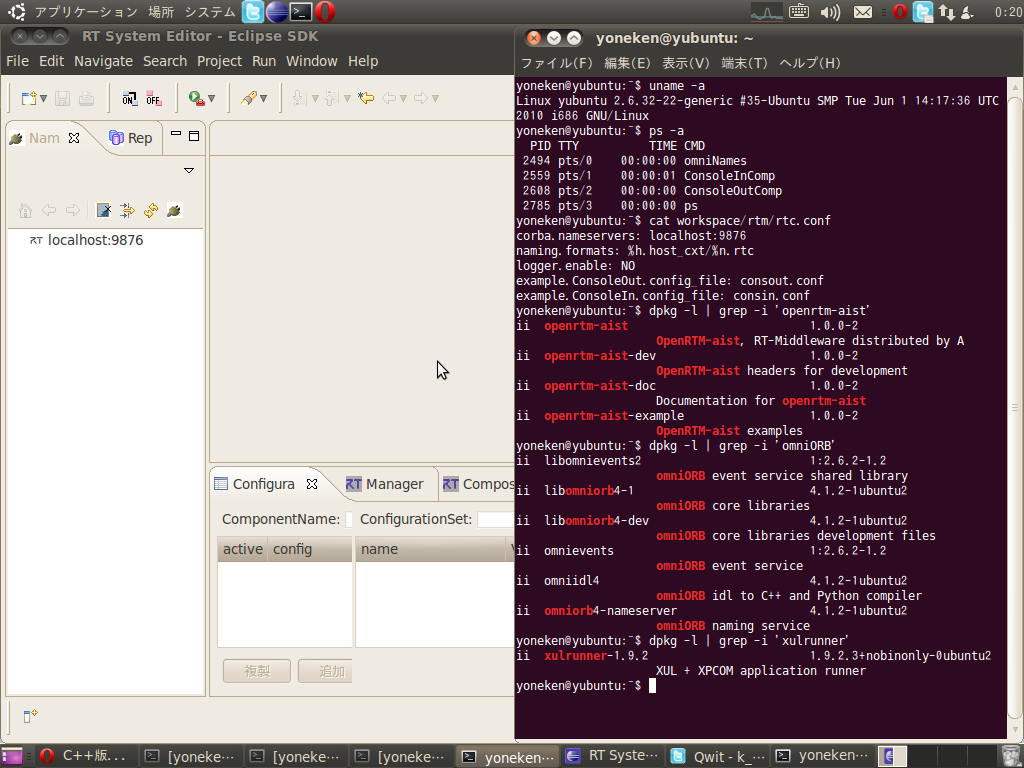Image resolution: width=1024 pixels, height=768 pixels.
Task: Open the Eclipse Navigate menu
Action: [103, 61]
